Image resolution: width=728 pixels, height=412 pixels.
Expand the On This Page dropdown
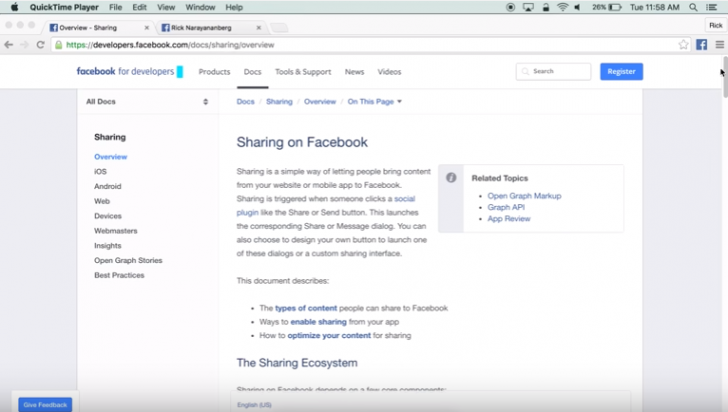[x=375, y=101]
